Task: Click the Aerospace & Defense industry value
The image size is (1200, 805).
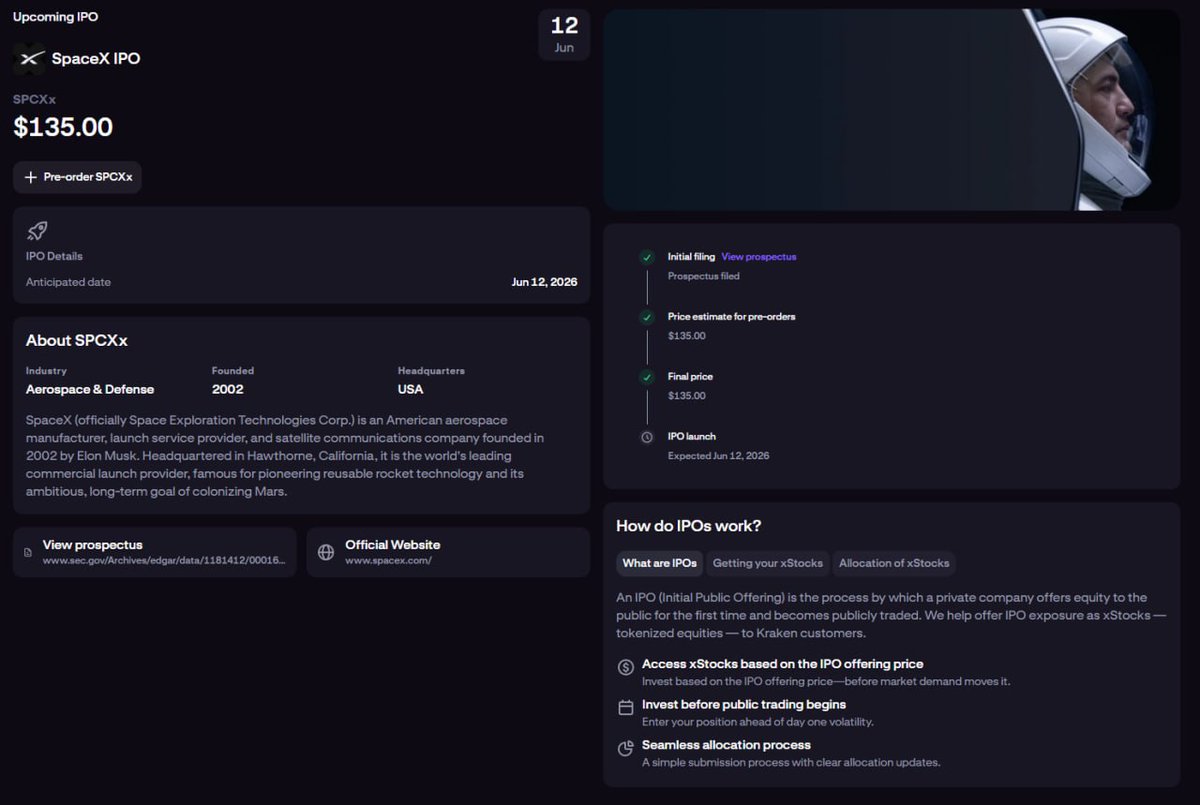Action: 90,389
